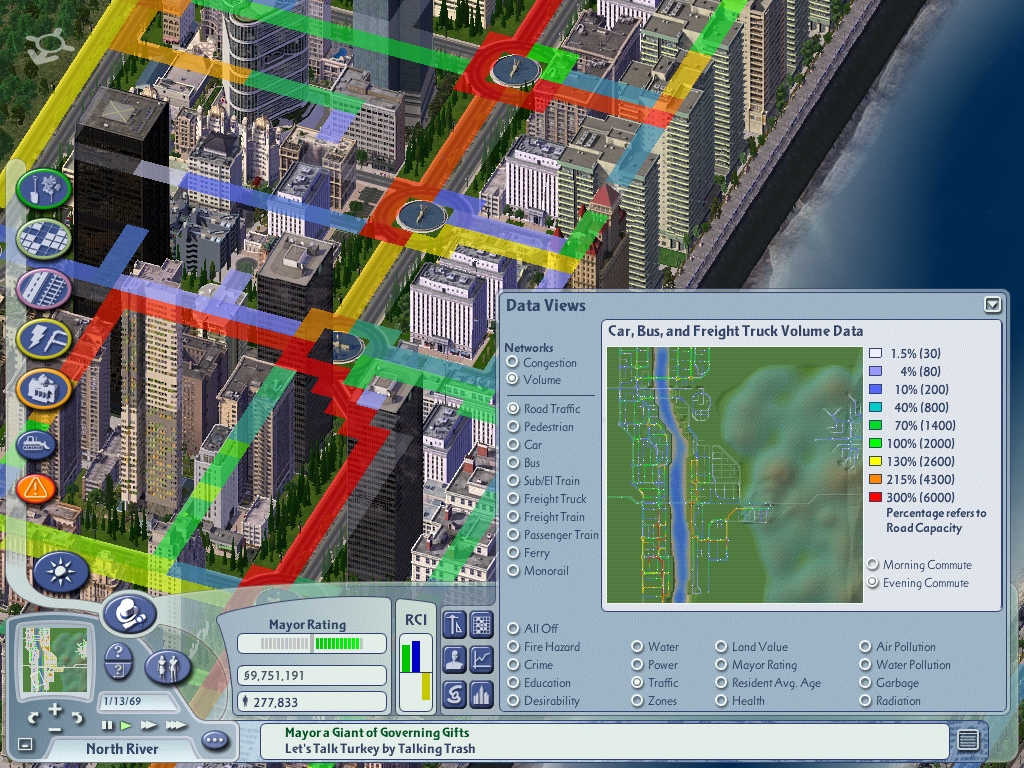The width and height of the screenshot is (1024, 768).
Task: Open the budget panel (simoleon icon)
Action: pos(454,694)
